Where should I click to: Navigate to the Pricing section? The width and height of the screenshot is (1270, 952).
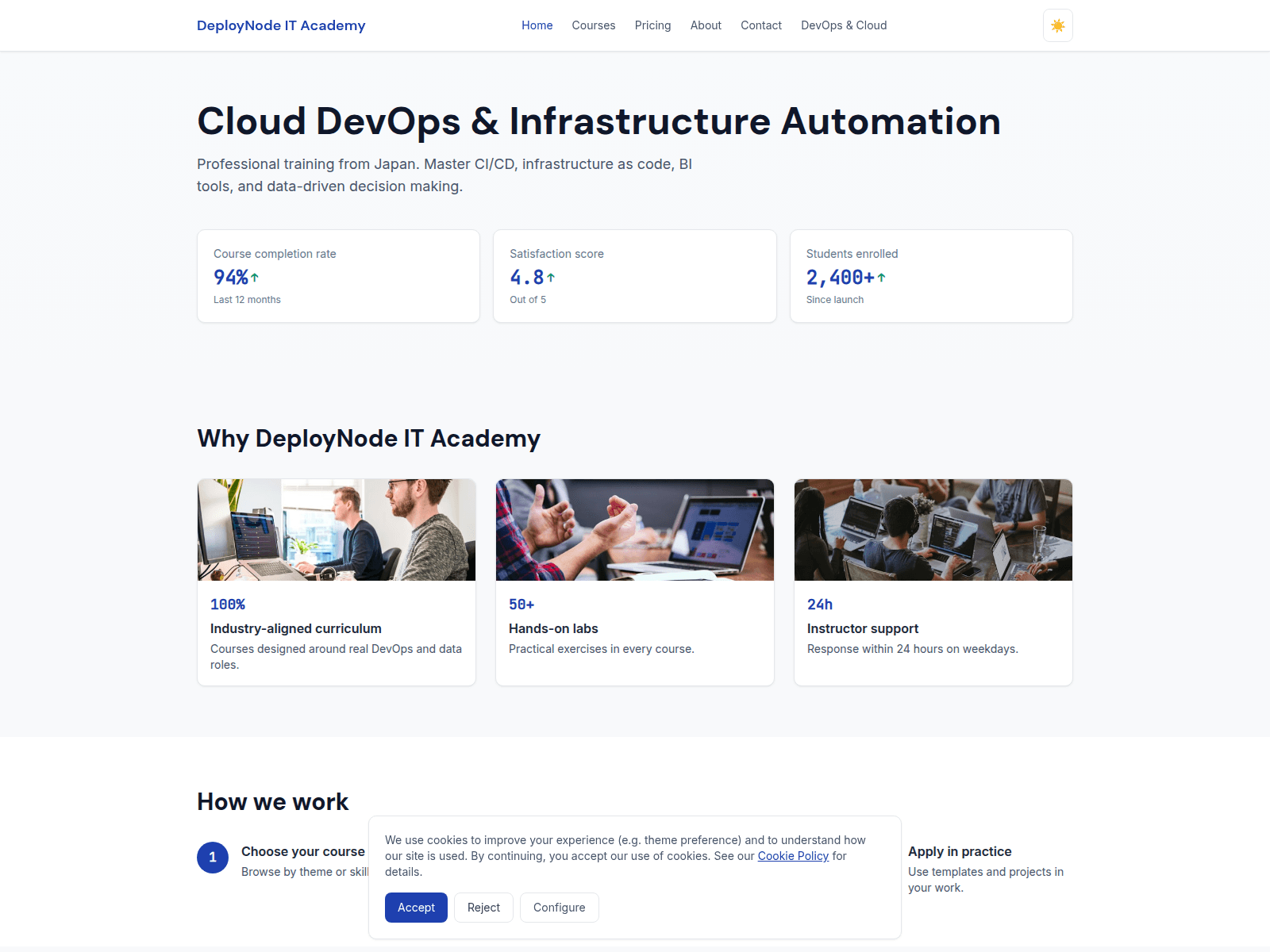point(652,25)
